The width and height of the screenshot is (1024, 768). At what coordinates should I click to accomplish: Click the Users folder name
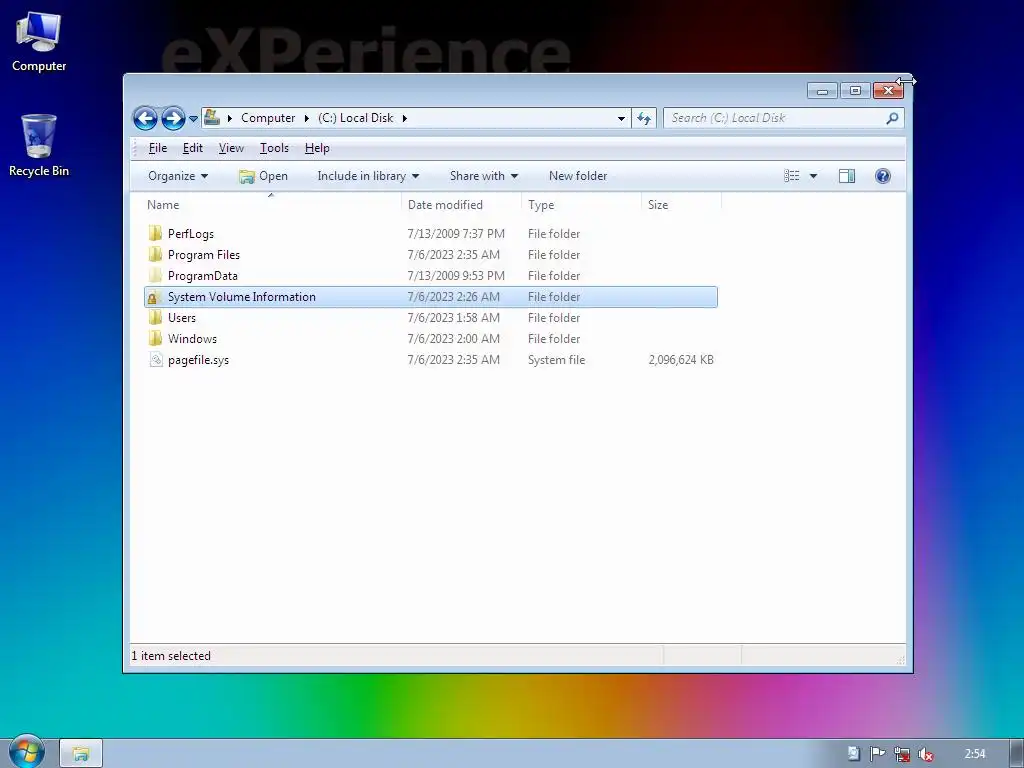tap(182, 317)
